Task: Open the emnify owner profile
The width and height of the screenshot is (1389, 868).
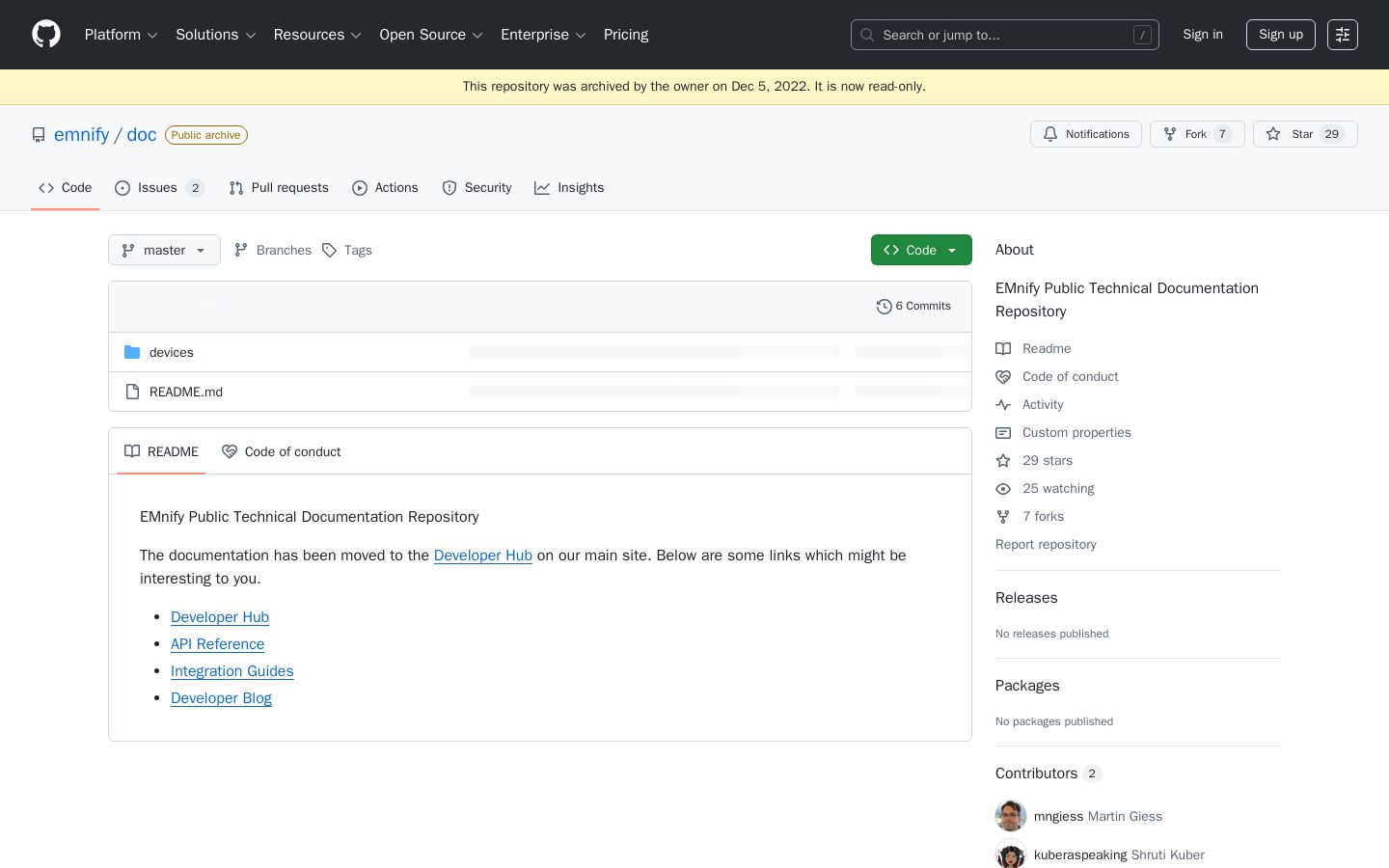Action: coord(81,135)
